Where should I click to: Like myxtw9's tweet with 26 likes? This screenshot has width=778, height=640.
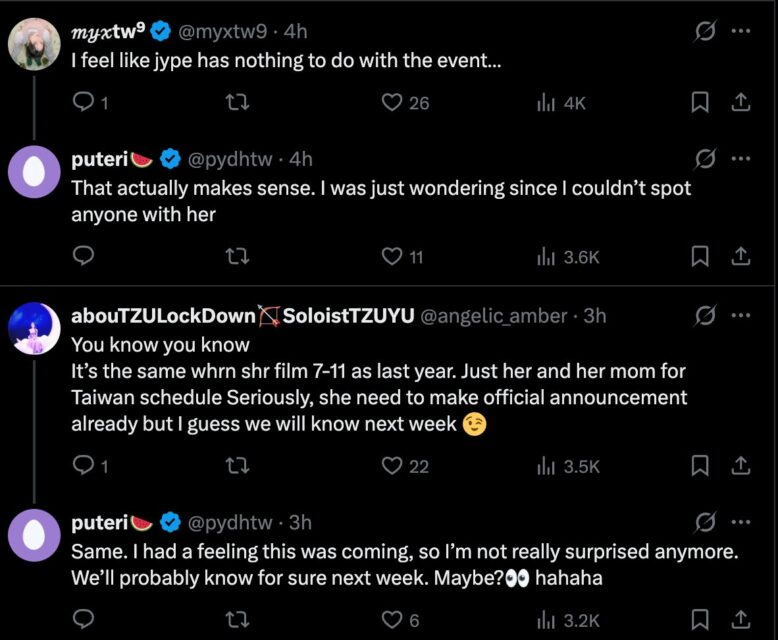pos(405,103)
